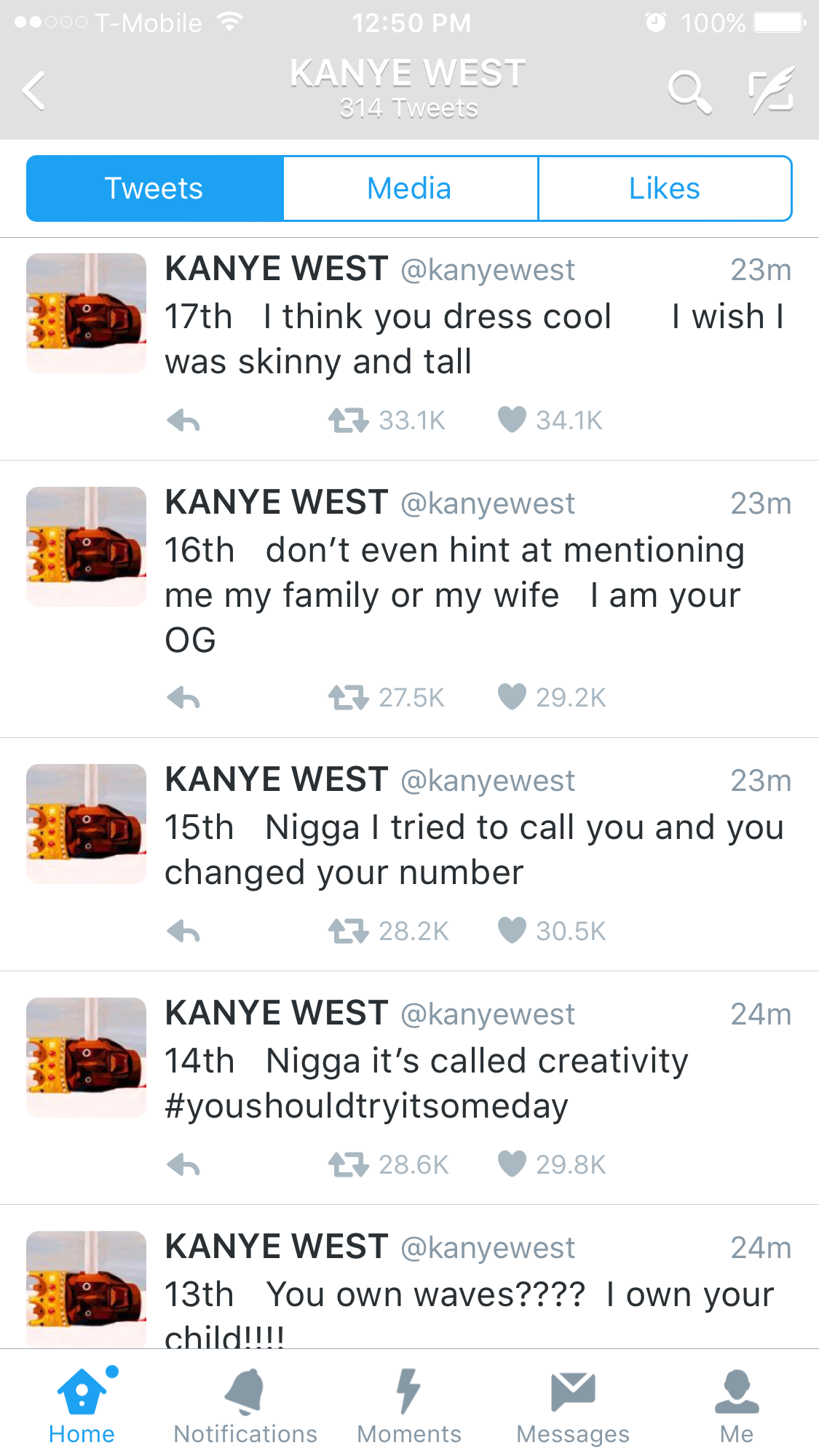Like the 17th tweet with the heart icon
The height and width of the screenshot is (1456, 819).
click(512, 420)
